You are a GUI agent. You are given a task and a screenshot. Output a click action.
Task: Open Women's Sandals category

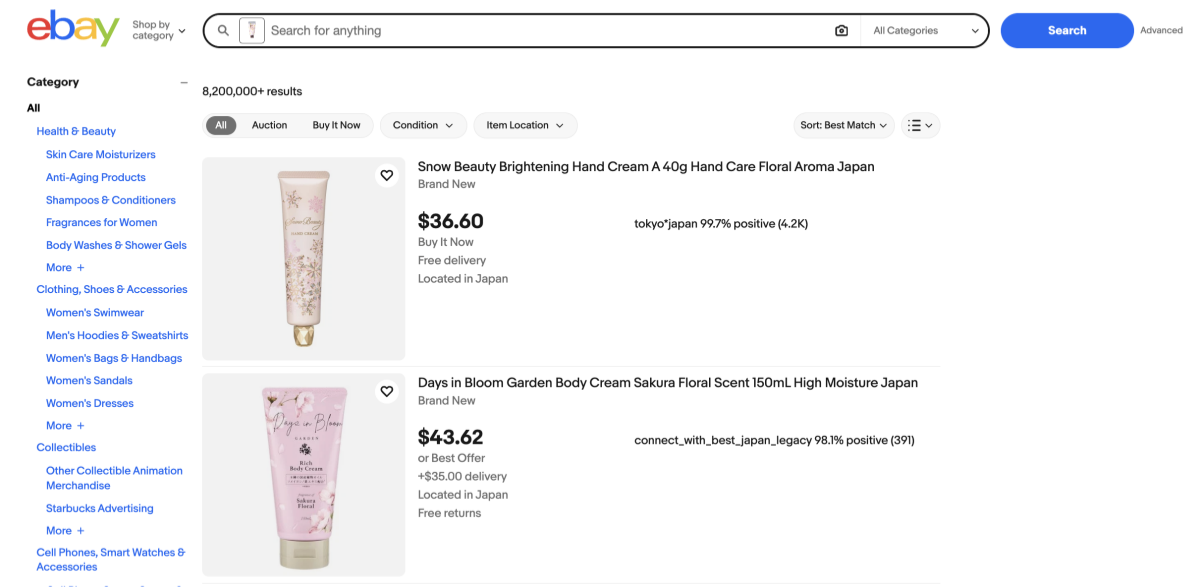89,381
